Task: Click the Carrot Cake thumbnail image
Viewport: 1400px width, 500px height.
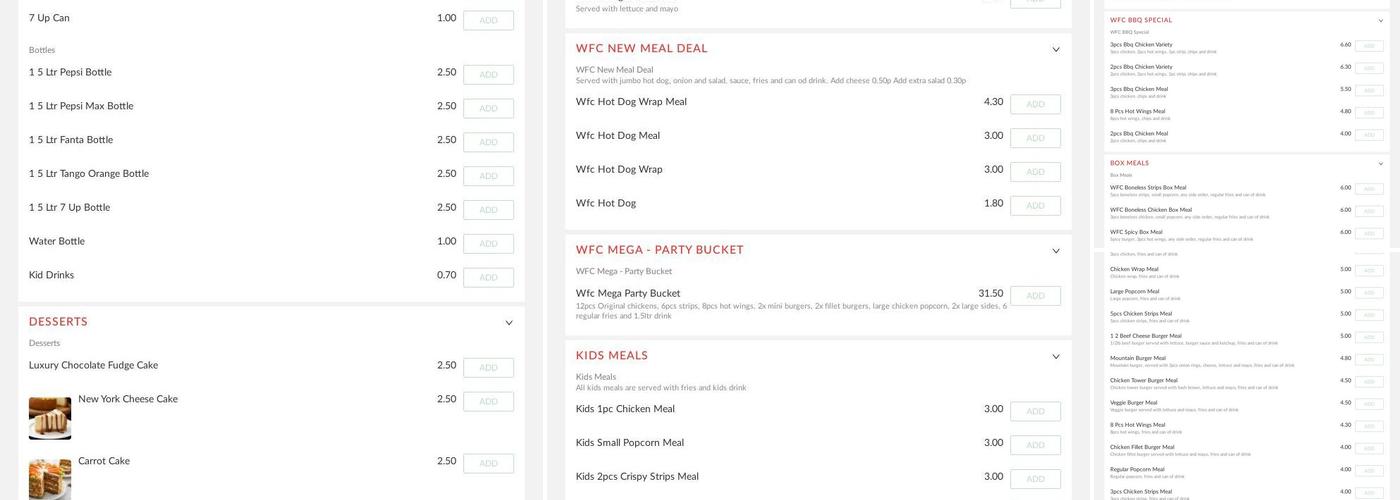Action: 50,478
